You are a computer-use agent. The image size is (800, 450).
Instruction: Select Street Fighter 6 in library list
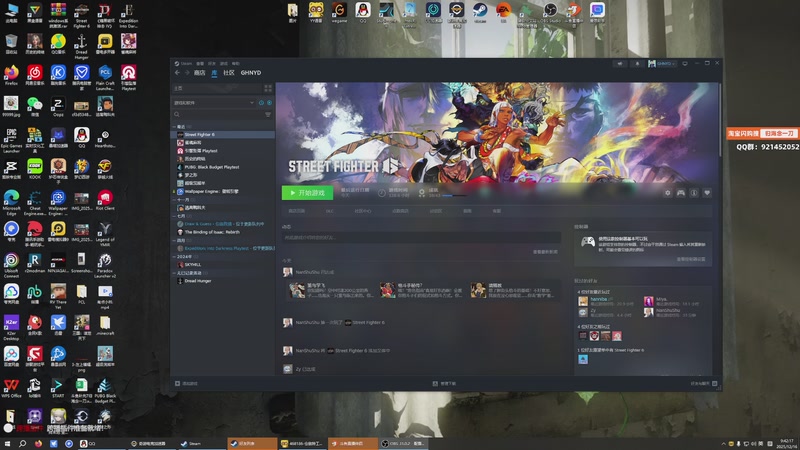223,135
